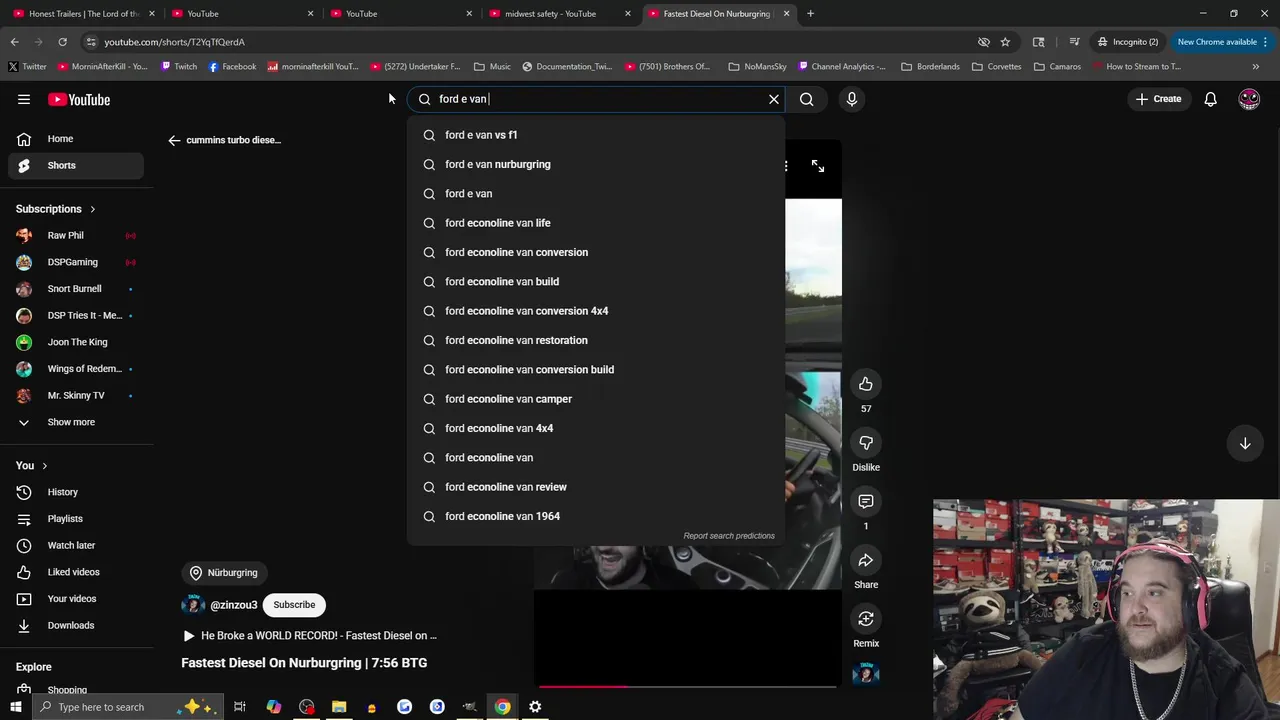The width and height of the screenshot is (1280, 720).
Task: Open watch History
Action: click(75, 492)
